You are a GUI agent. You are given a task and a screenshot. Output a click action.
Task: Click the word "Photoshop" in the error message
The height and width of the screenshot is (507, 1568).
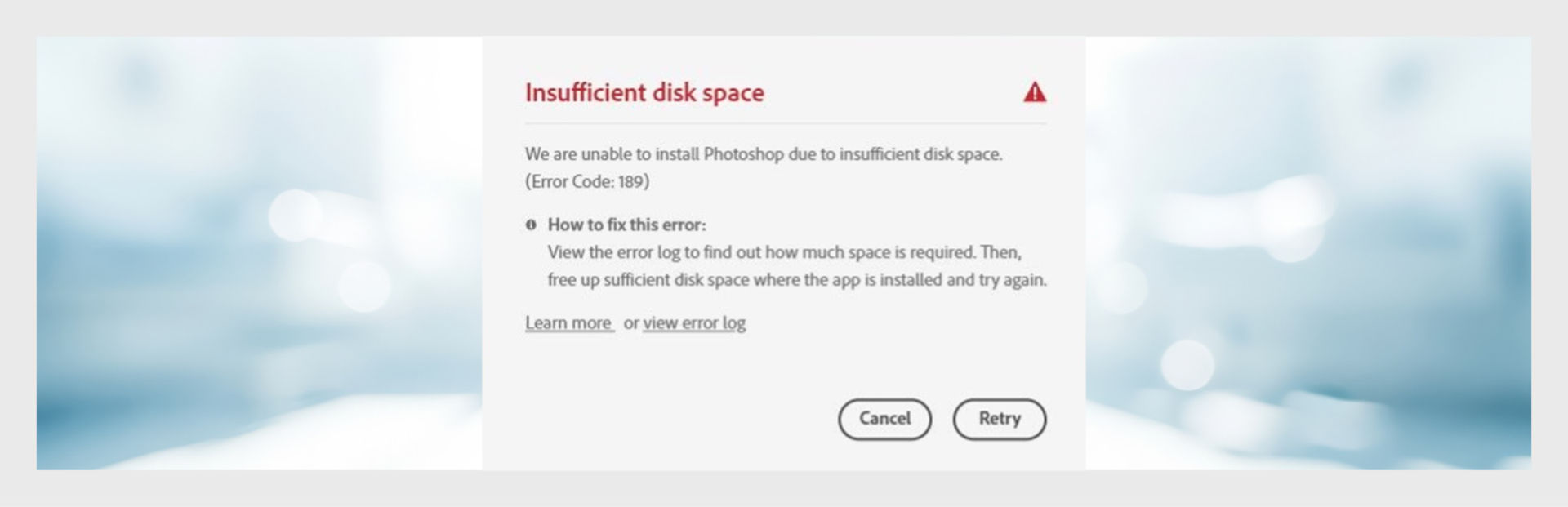click(743, 154)
